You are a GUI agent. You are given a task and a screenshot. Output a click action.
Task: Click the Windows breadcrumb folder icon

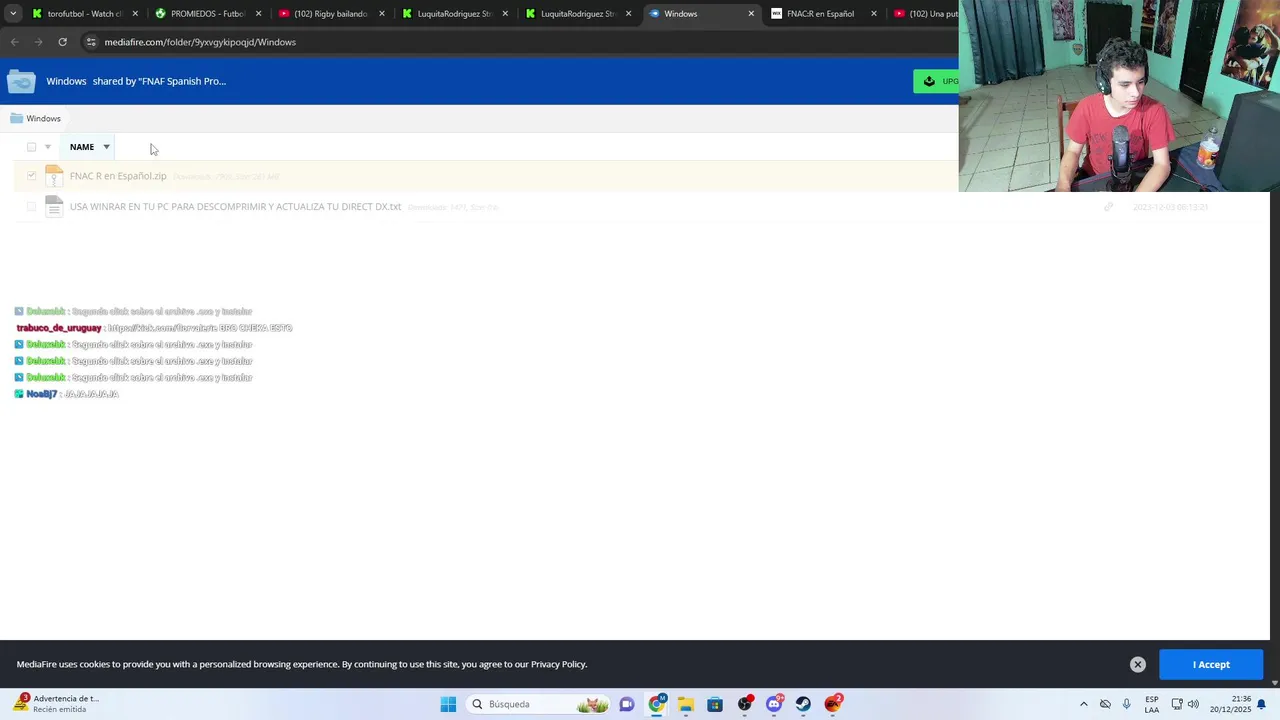(x=16, y=118)
